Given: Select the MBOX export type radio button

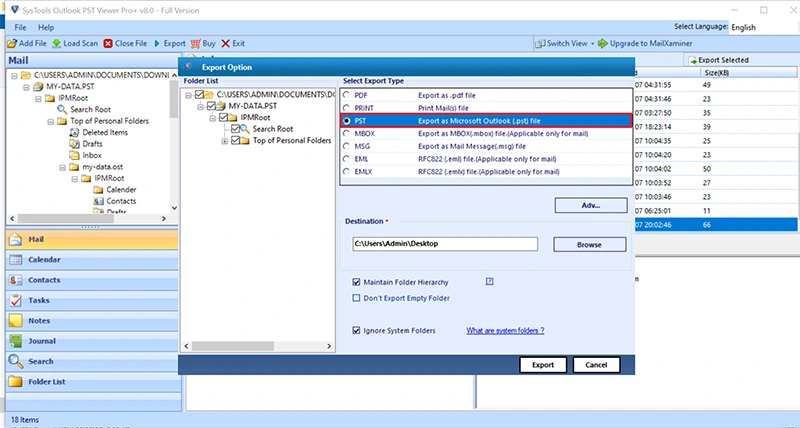Looking at the screenshot, I should (346, 133).
